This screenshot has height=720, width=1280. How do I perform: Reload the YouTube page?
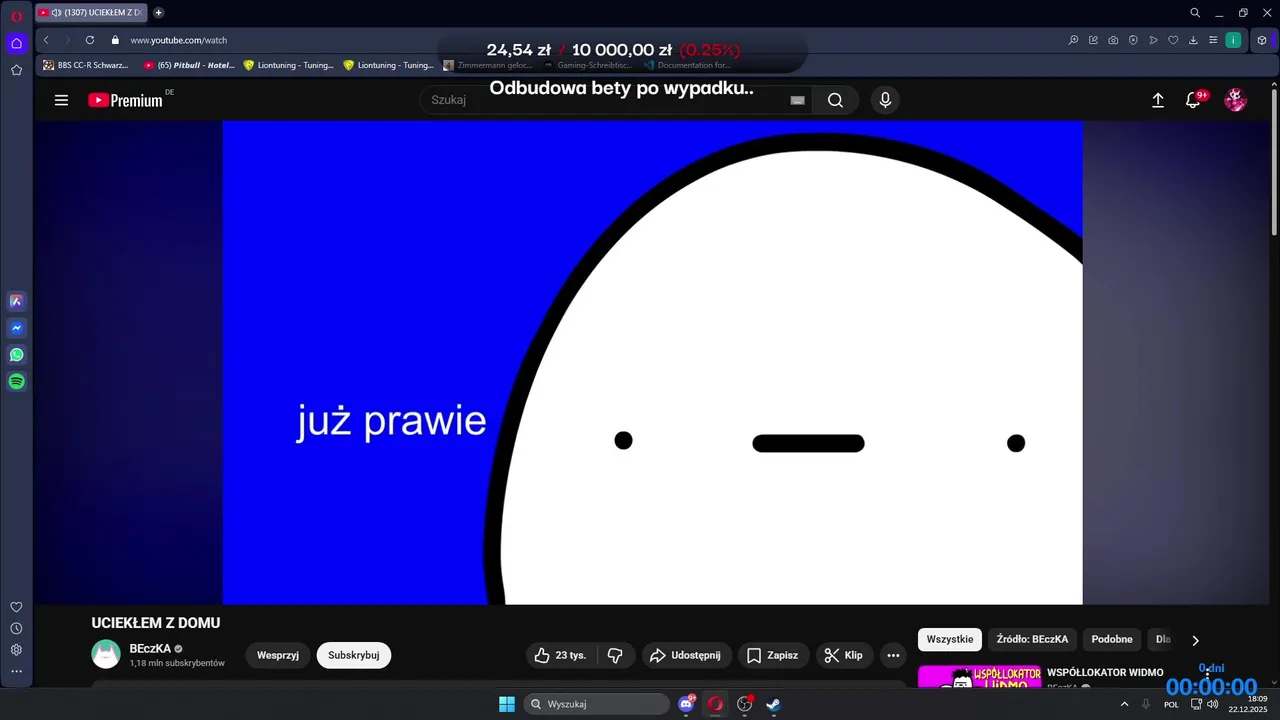90,40
